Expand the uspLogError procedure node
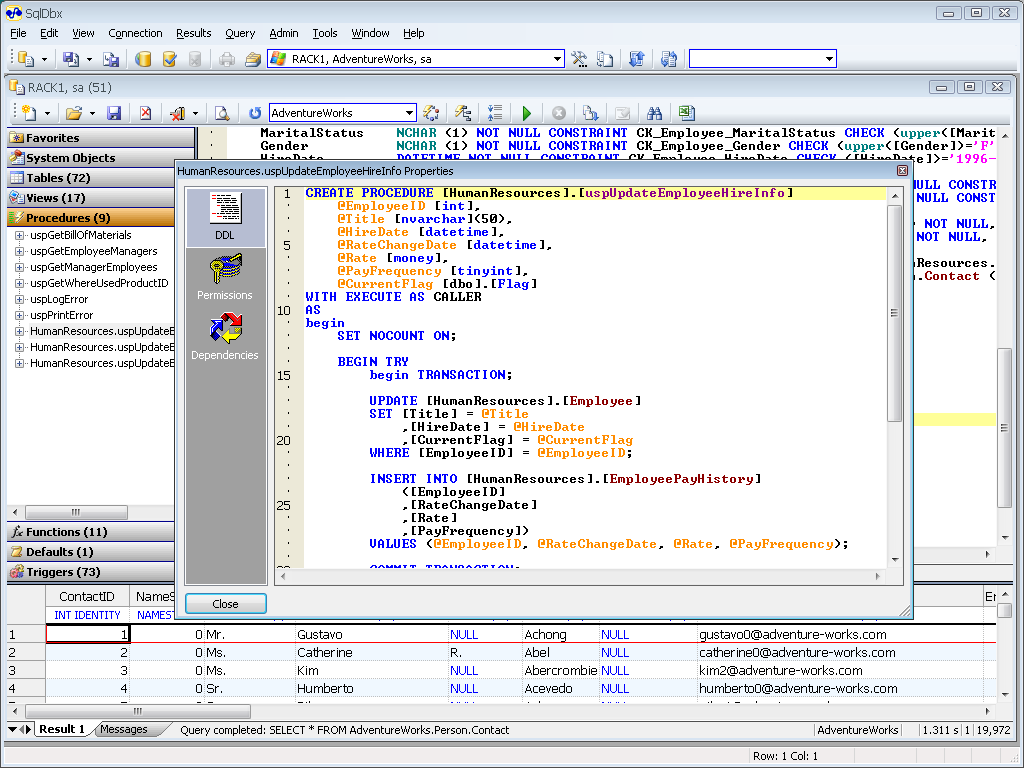 [x=20, y=299]
